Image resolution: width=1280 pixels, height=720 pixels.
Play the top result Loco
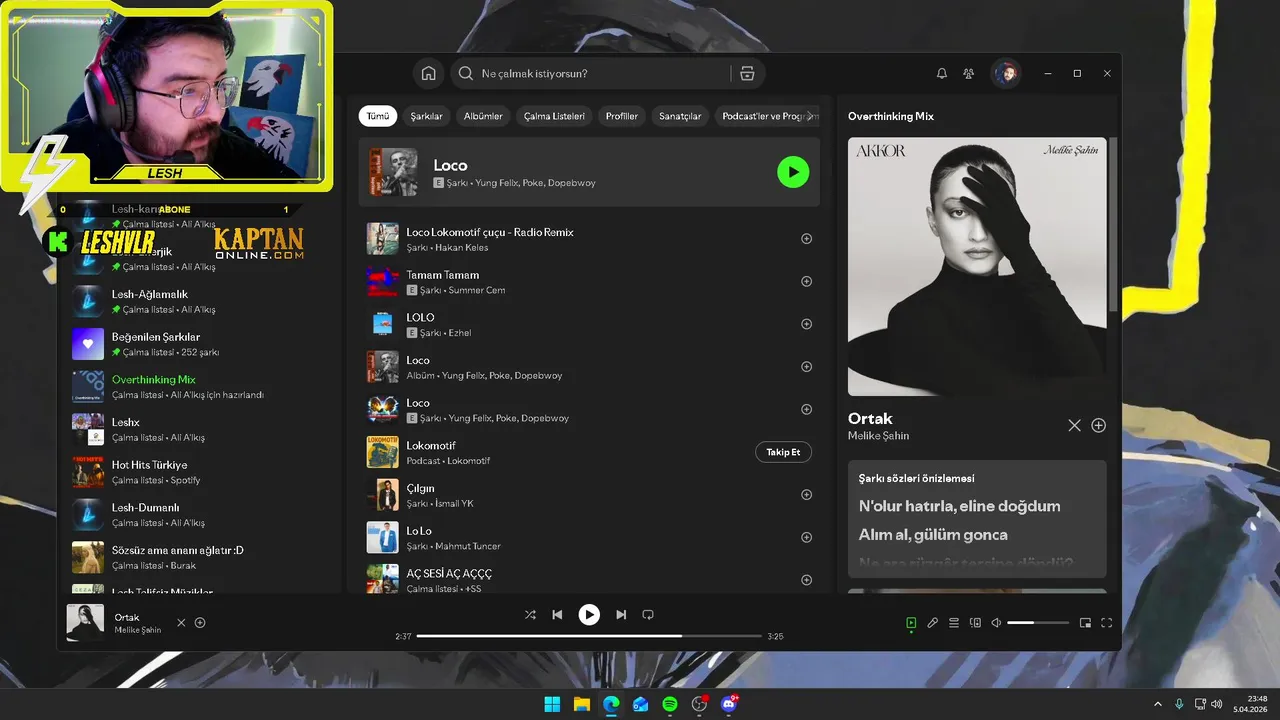(793, 172)
